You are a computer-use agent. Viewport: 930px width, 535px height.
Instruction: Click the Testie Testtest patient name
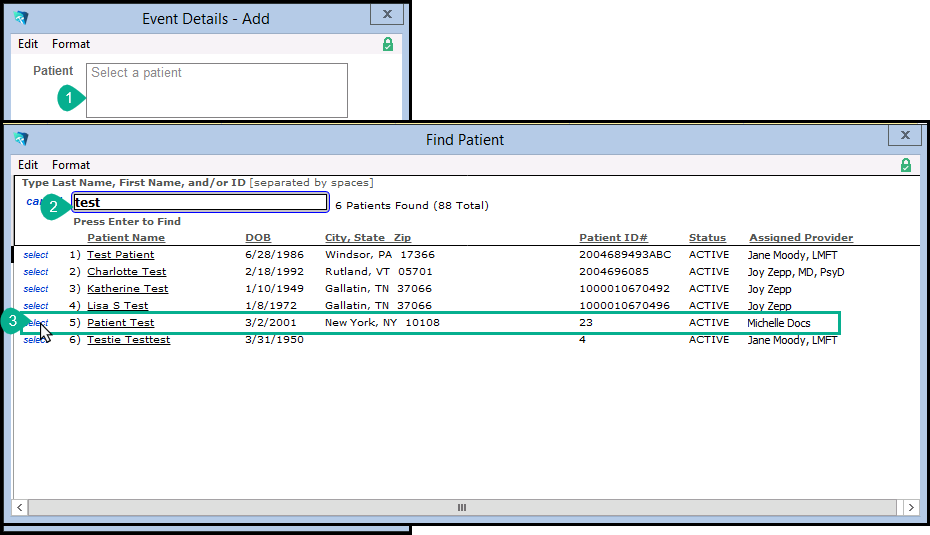click(128, 340)
